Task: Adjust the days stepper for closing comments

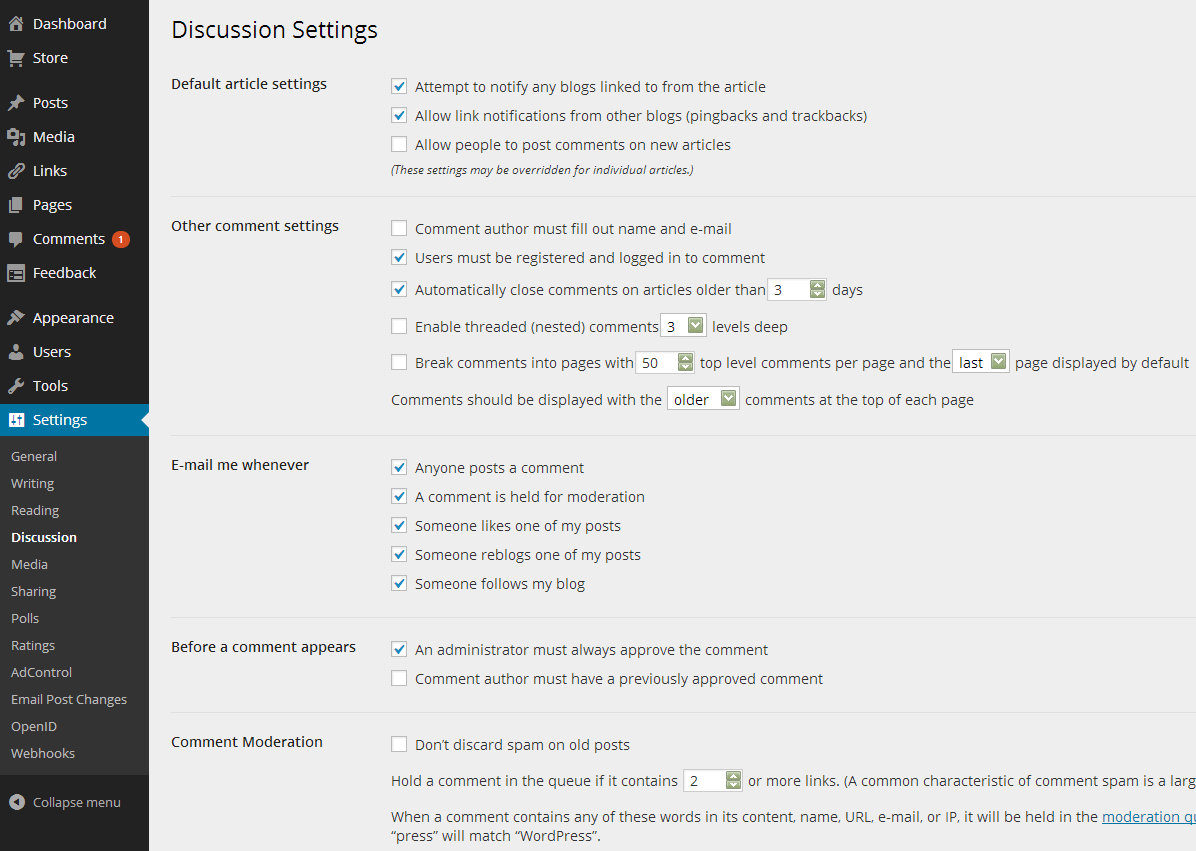Action: pos(817,290)
